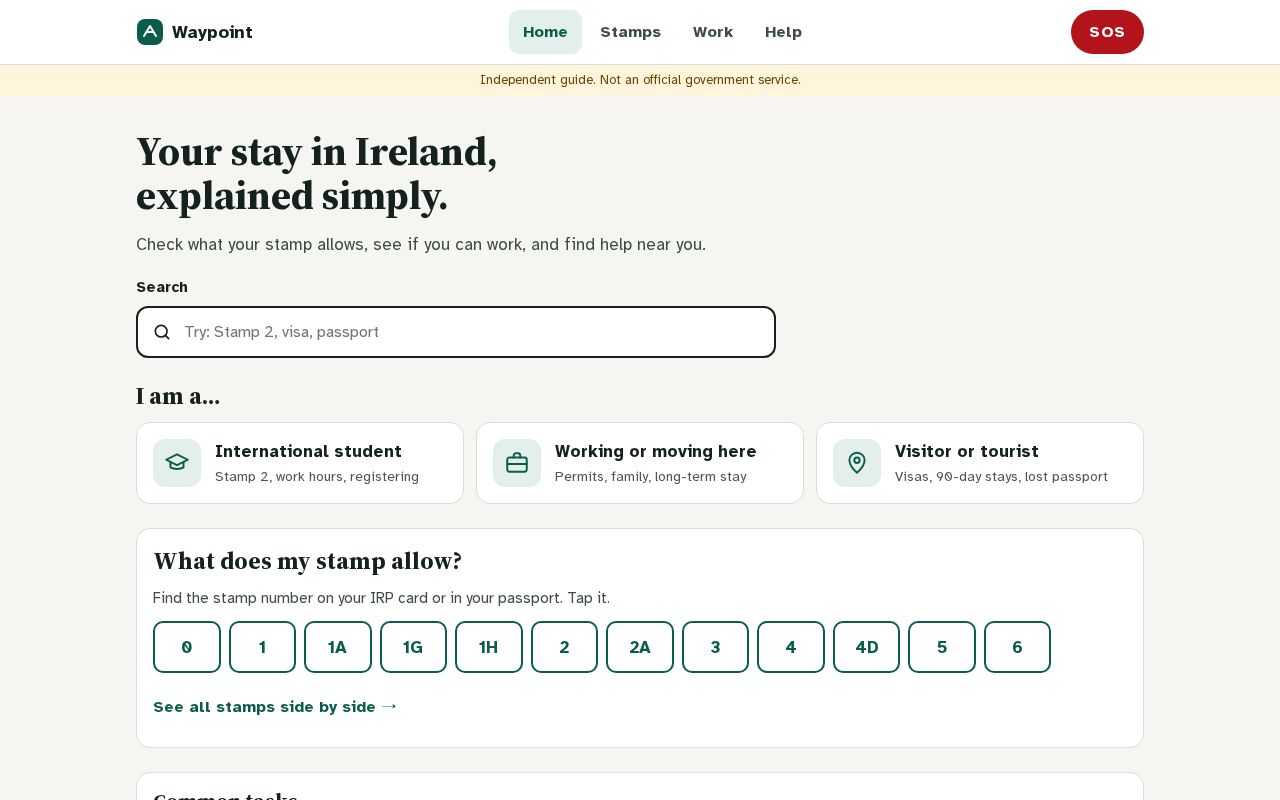This screenshot has width=1280, height=800.
Task: Click 'Stamp 2, work hours, registering' text
Action: [317, 477]
